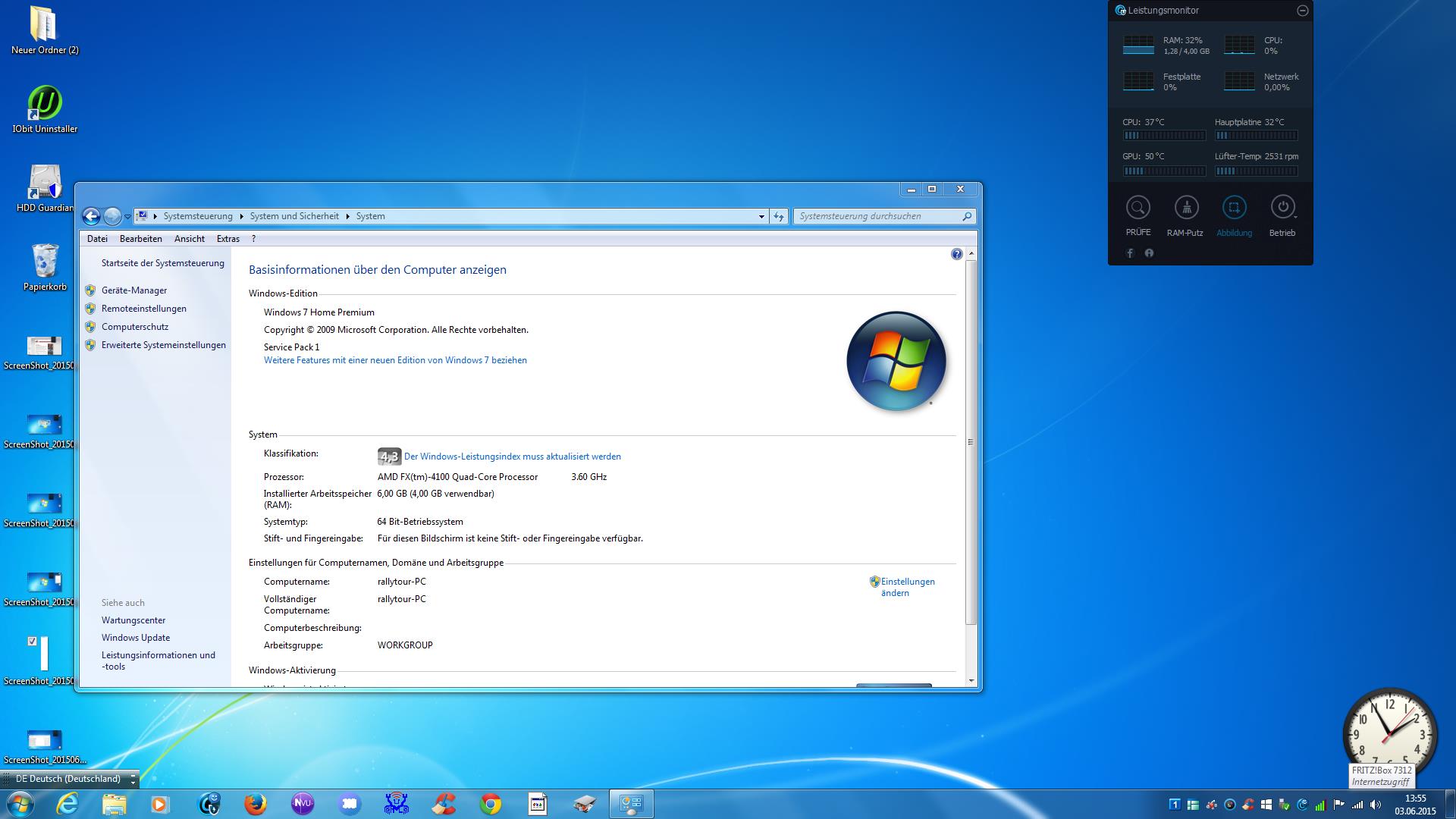Collapse the Leistungsmonitor widget with minus button
Screen dimensions: 1456x819
point(1302,11)
